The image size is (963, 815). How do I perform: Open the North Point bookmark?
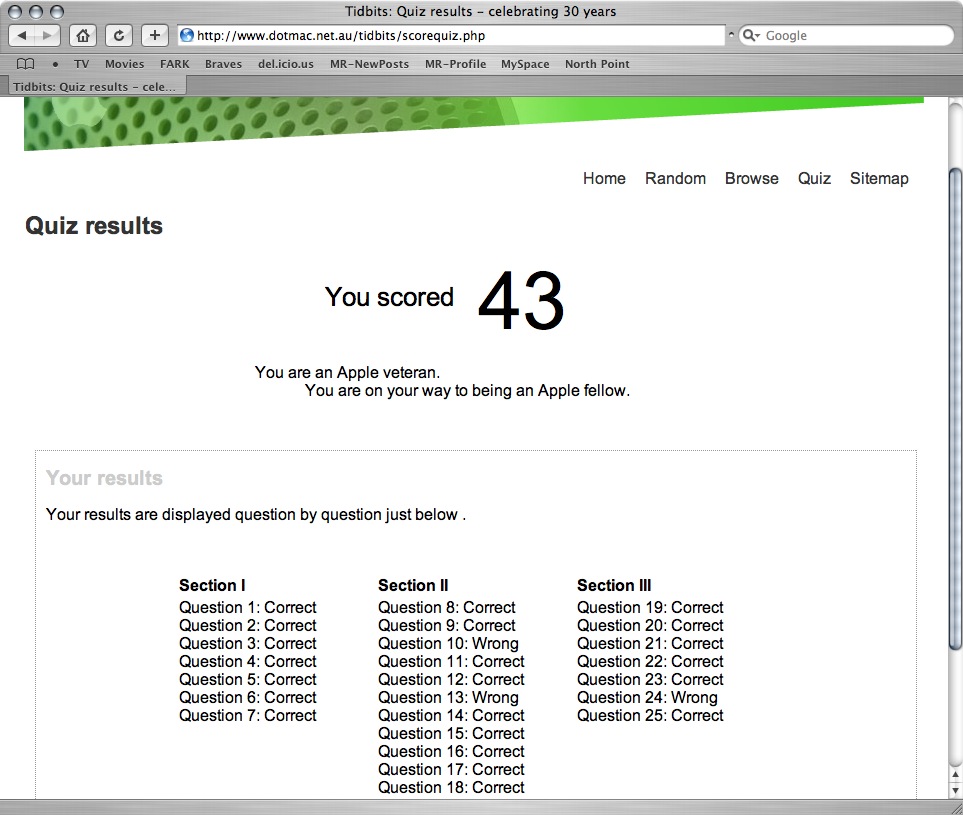[598, 64]
